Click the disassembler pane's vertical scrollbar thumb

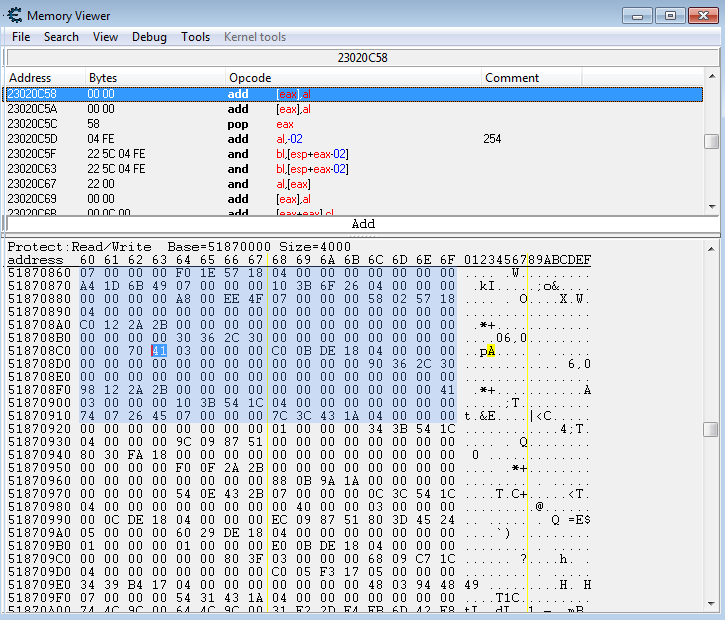(x=711, y=142)
